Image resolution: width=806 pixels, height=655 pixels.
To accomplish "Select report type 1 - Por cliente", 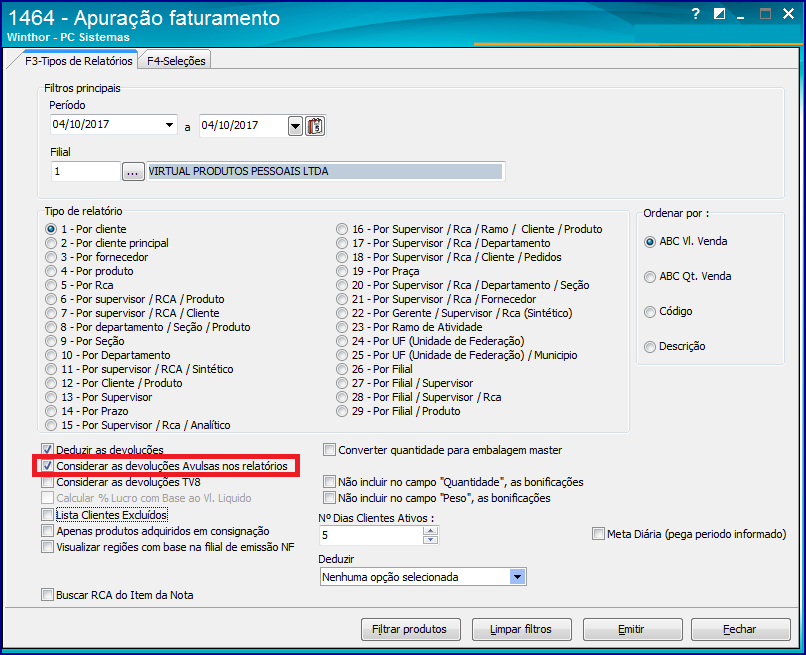I will [51, 229].
